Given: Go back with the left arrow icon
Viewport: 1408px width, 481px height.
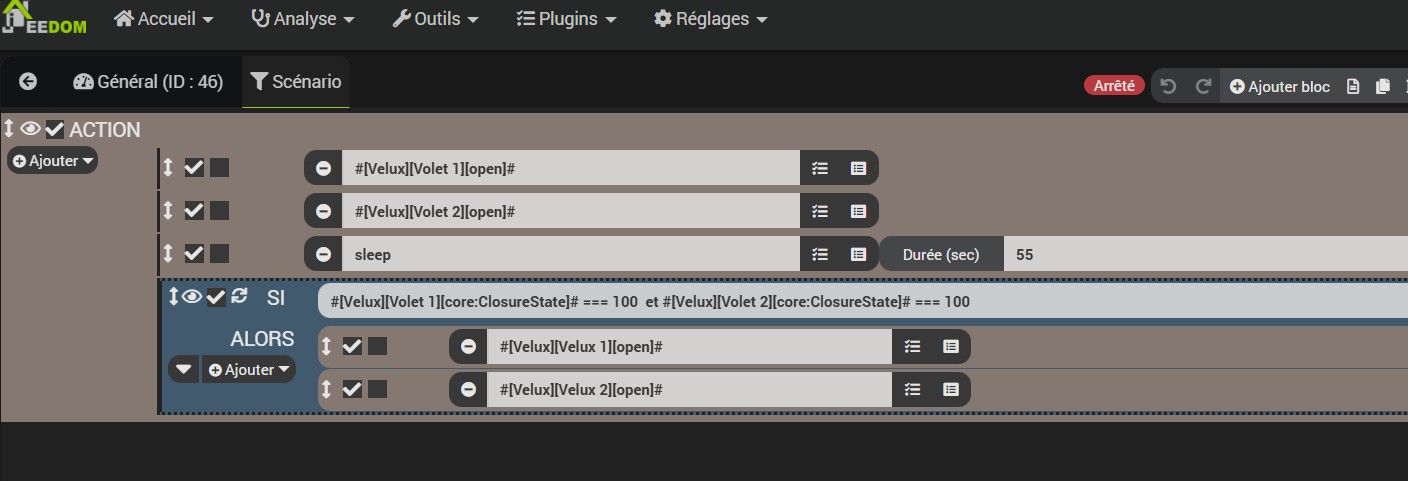Looking at the screenshot, I should click(28, 82).
